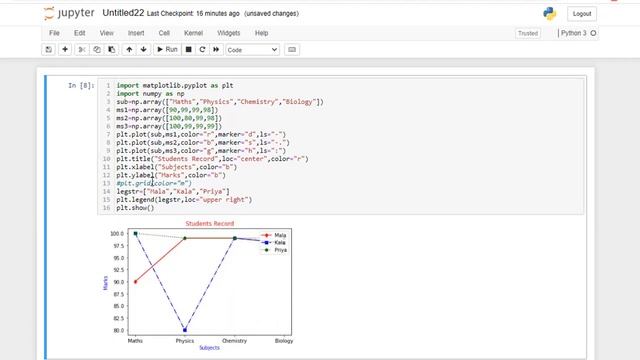Viewport: 640px width, 360px height.
Task: Click the Python 3 kernel indicator circle
Action: point(593,33)
